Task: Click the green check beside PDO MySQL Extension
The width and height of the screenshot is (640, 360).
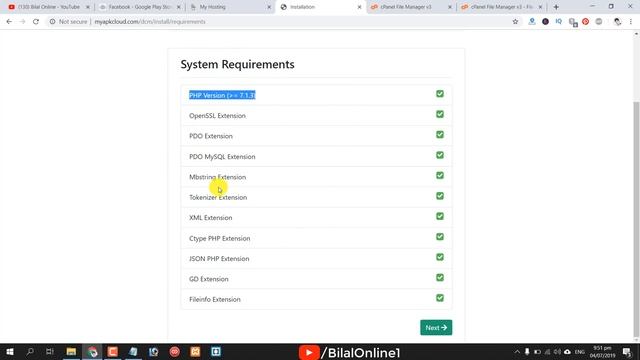Action: click(x=440, y=155)
